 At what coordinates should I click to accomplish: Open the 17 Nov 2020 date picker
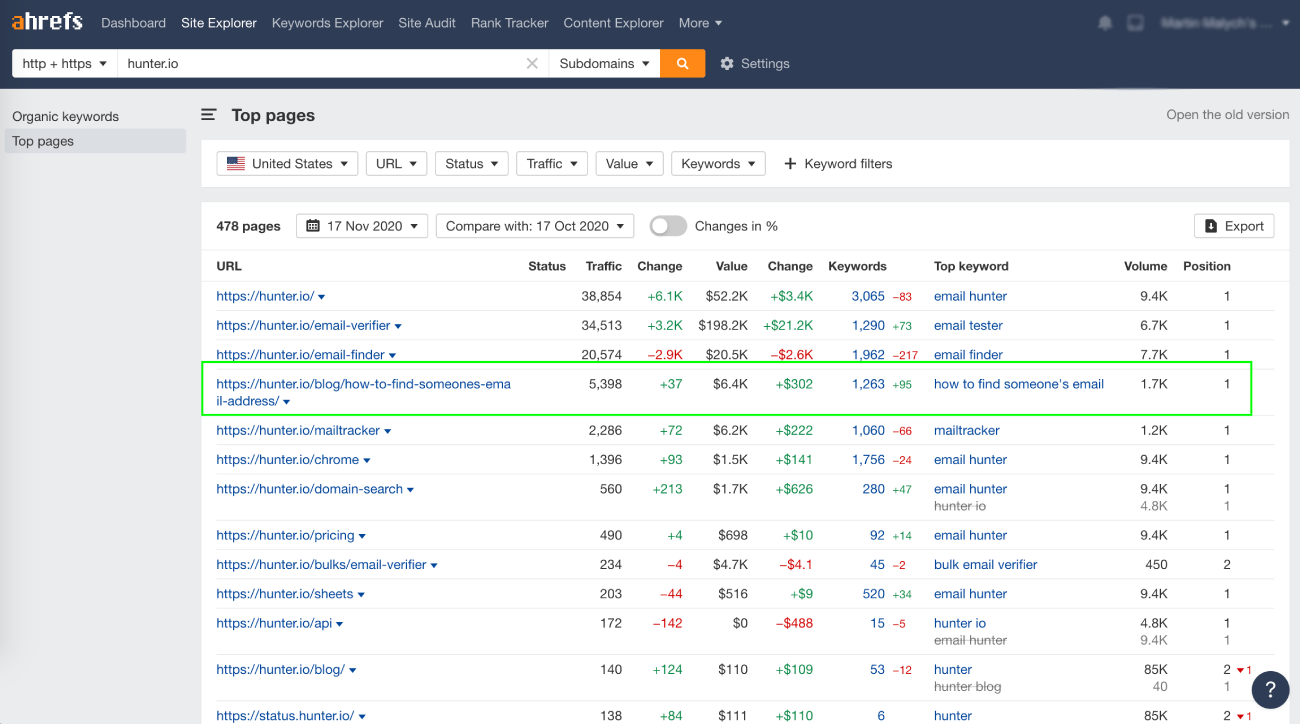tap(362, 226)
